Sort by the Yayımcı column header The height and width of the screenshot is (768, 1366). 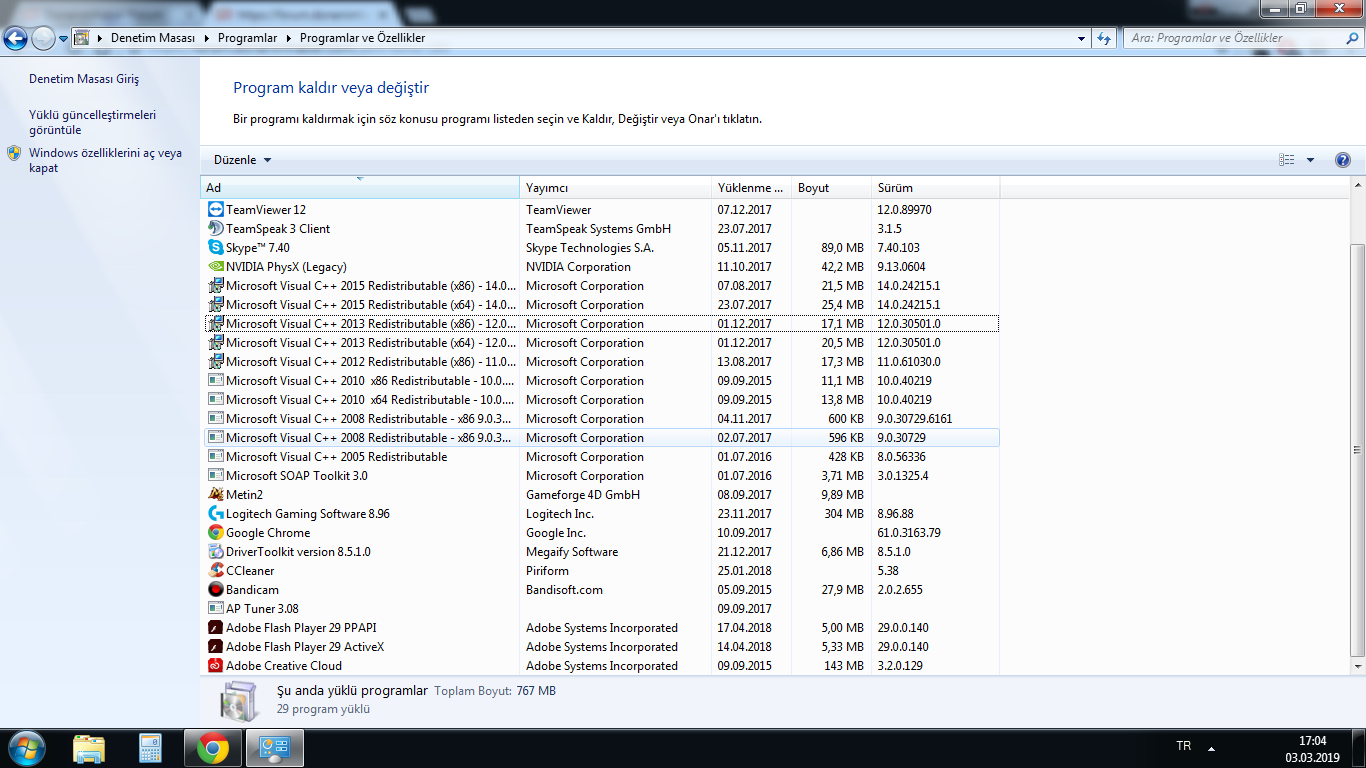616,188
